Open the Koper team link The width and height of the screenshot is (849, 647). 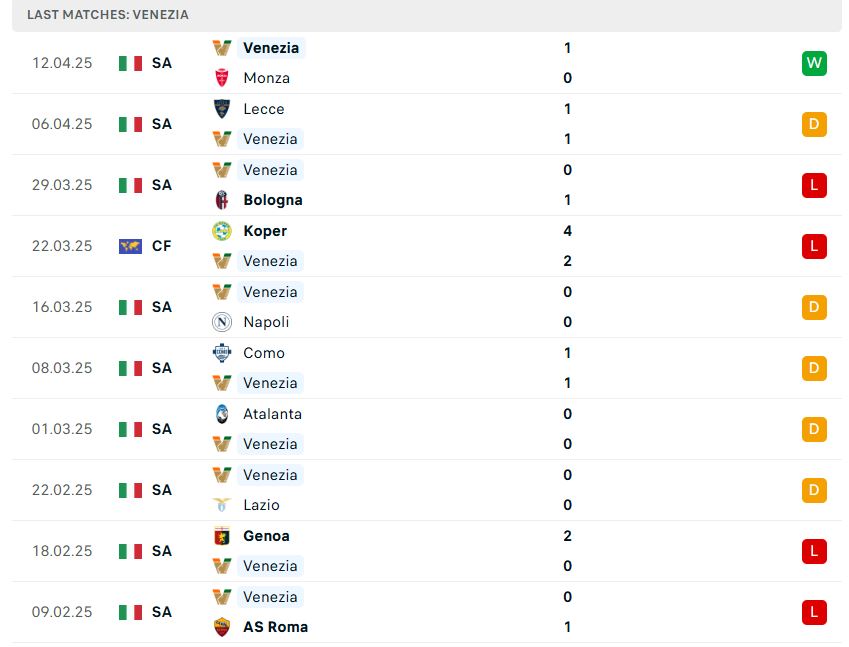tap(265, 231)
